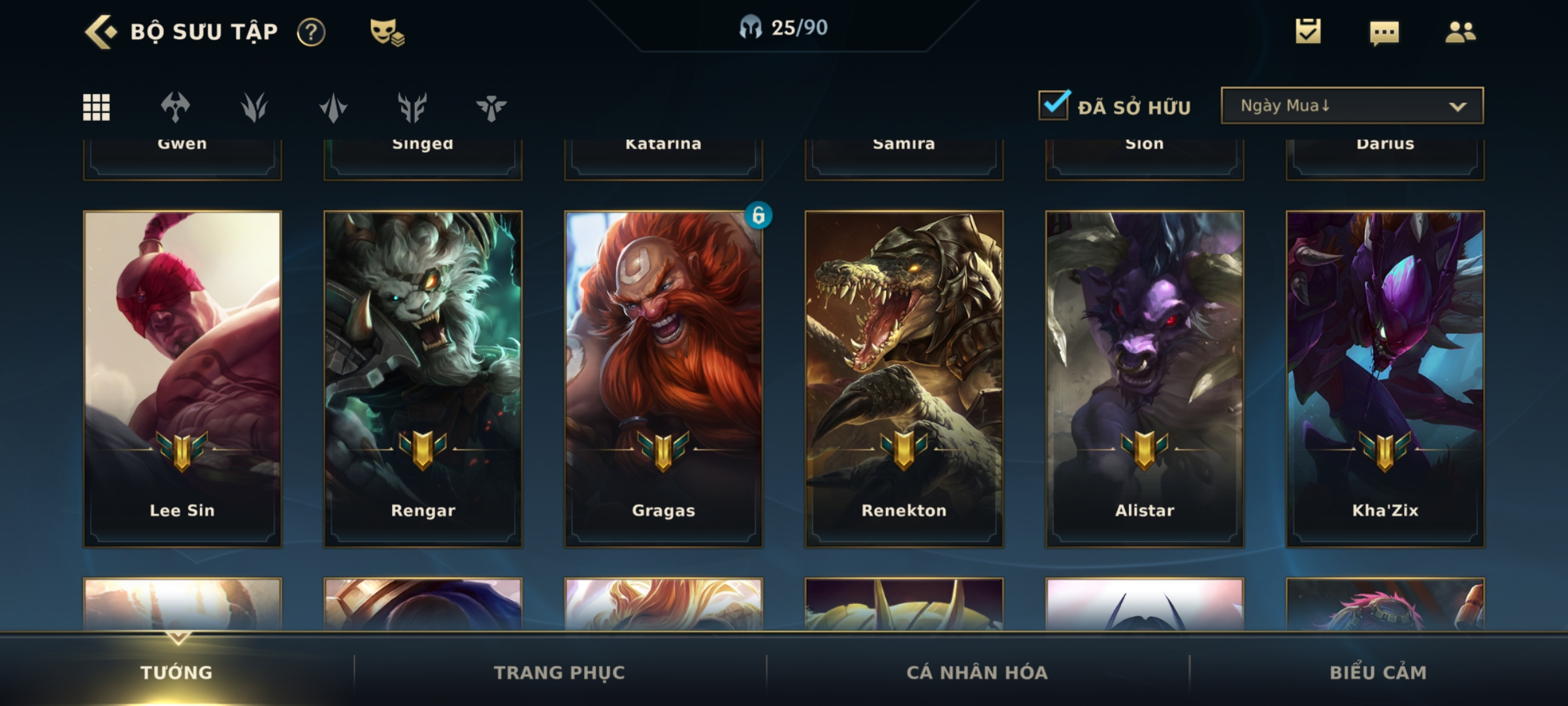This screenshot has height=706, width=1568.
Task: Click the Gragas level 6 badge
Action: pos(758,215)
